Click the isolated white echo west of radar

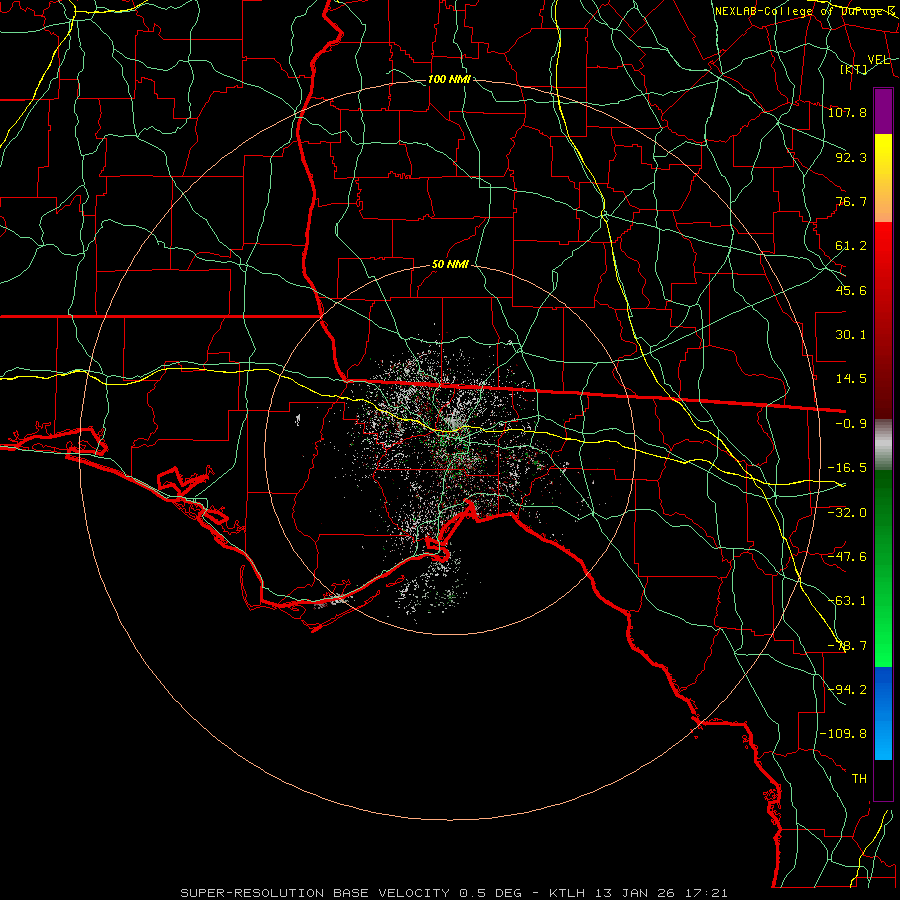click(297, 420)
